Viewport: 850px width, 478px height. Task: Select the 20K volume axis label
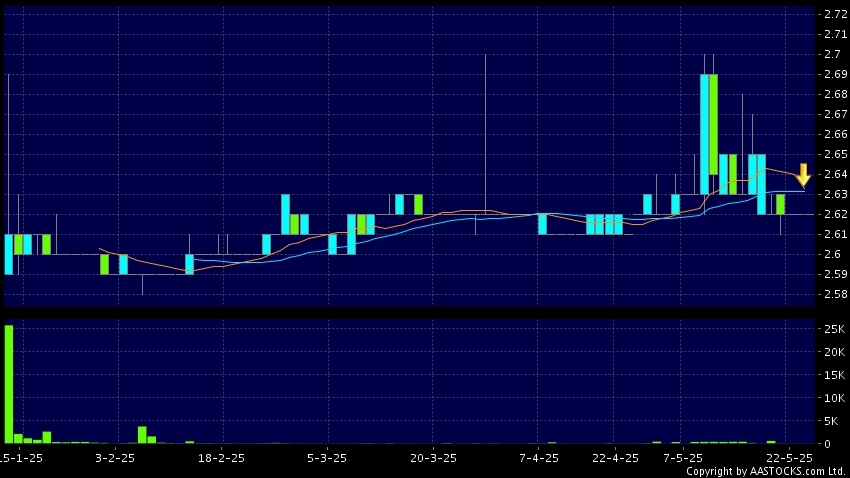(x=834, y=352)
